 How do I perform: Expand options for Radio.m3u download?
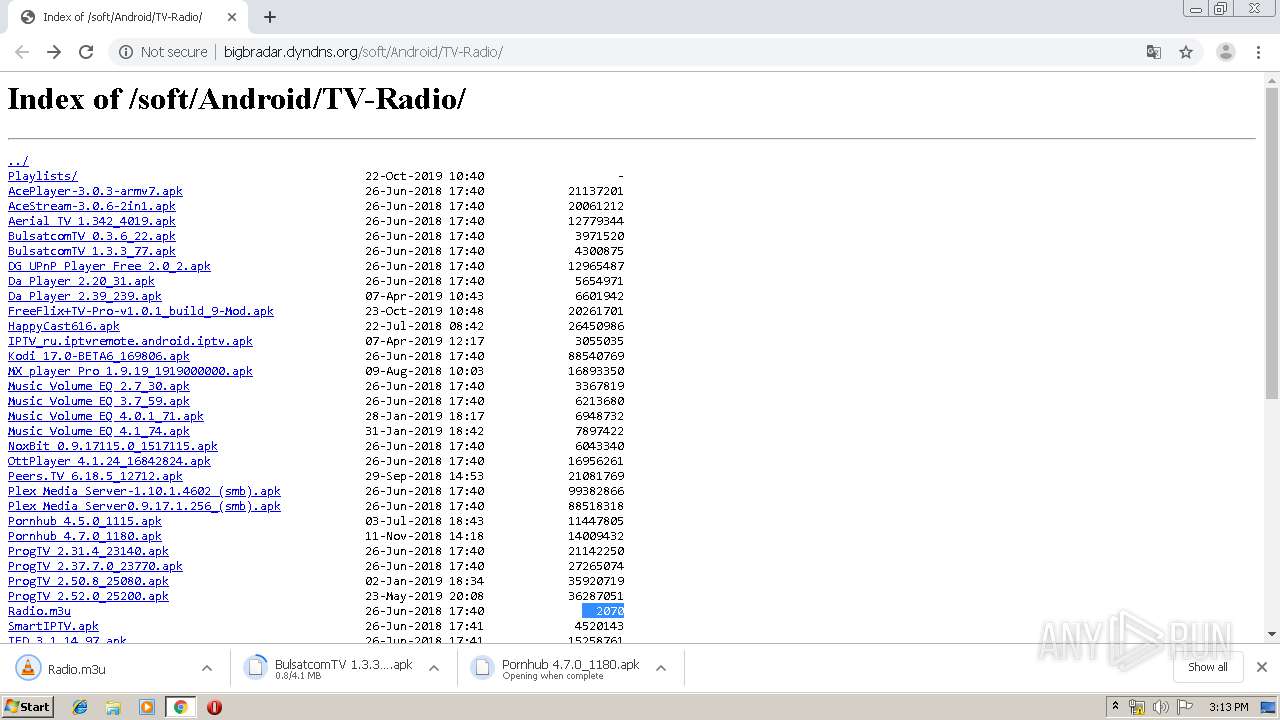tap(207, 669)
